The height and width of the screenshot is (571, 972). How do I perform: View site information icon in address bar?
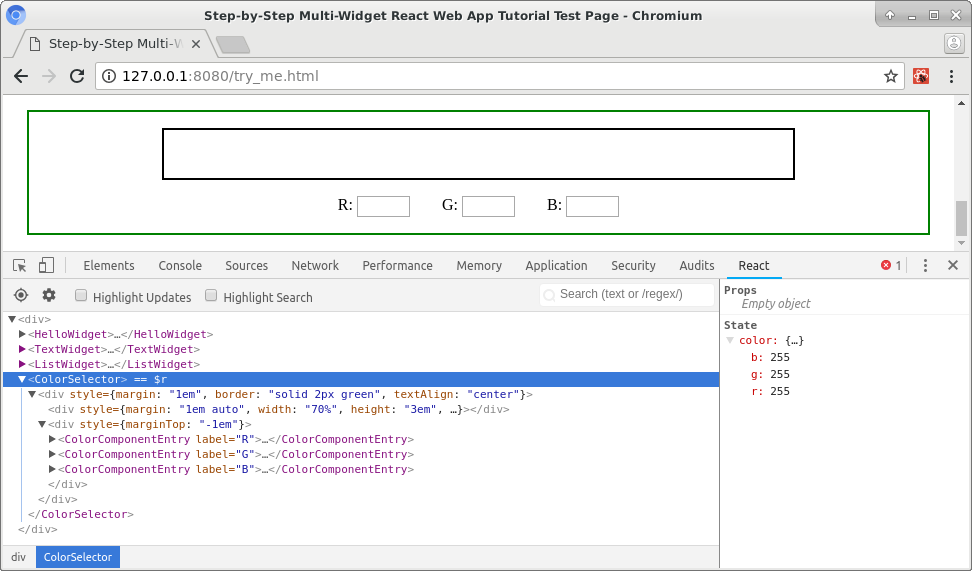(x=108, y=76)
